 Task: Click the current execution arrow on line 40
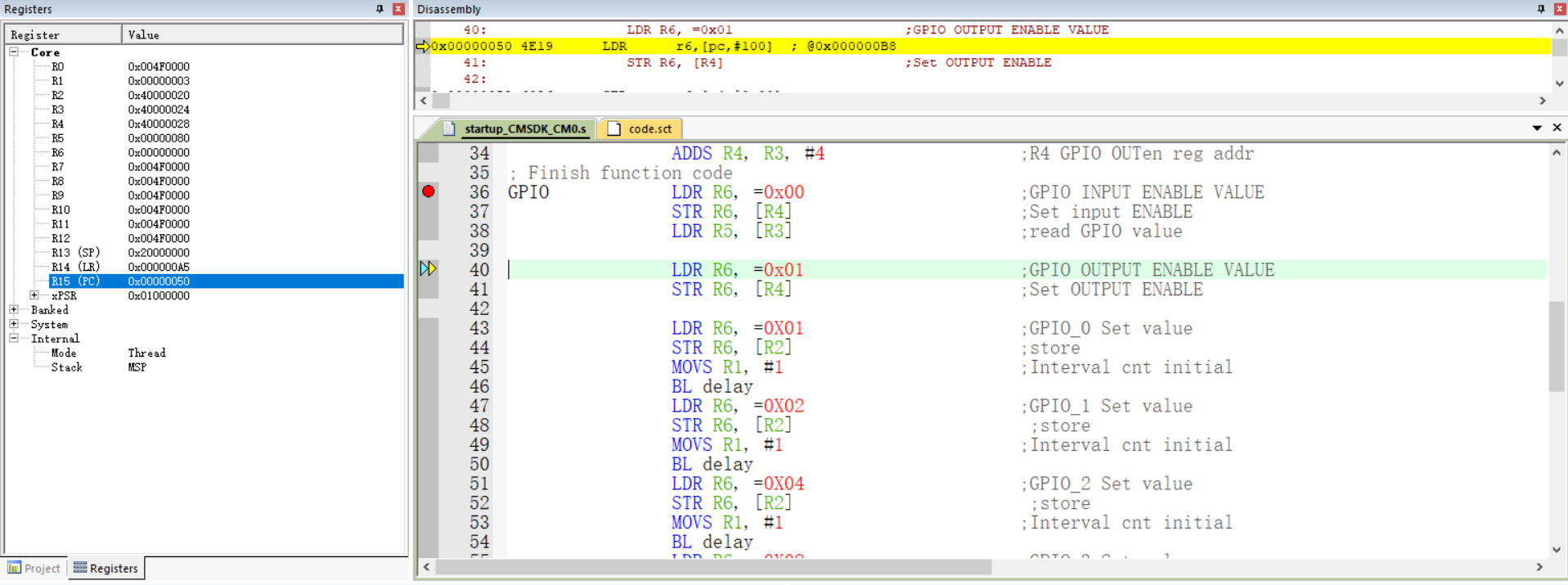tap(428, 269)
